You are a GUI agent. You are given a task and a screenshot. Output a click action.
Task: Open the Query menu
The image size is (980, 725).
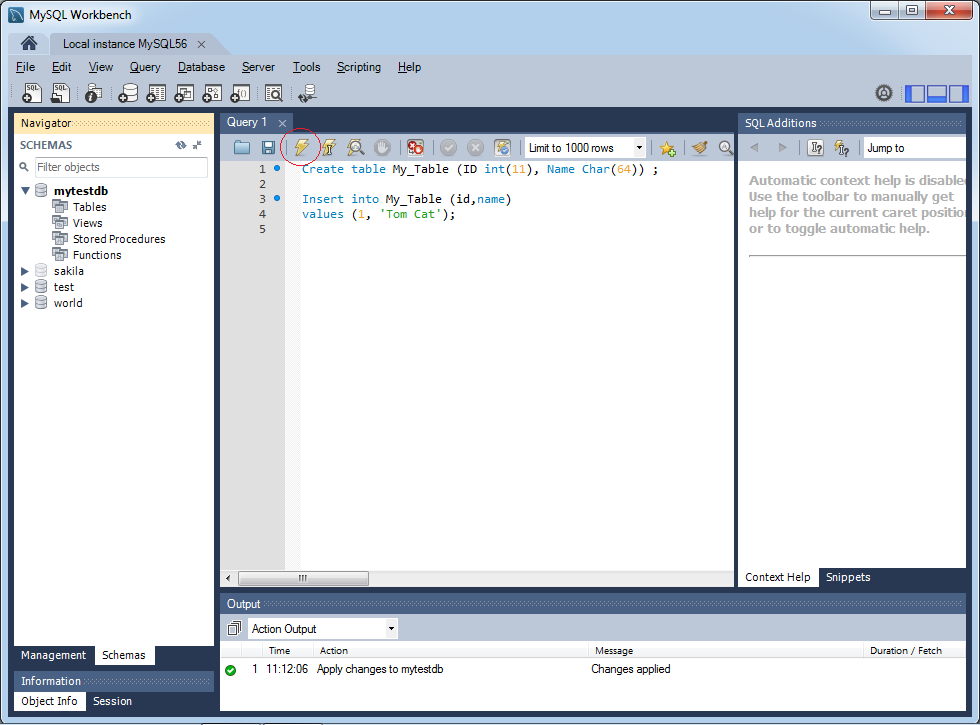click(x=145, y=67)
